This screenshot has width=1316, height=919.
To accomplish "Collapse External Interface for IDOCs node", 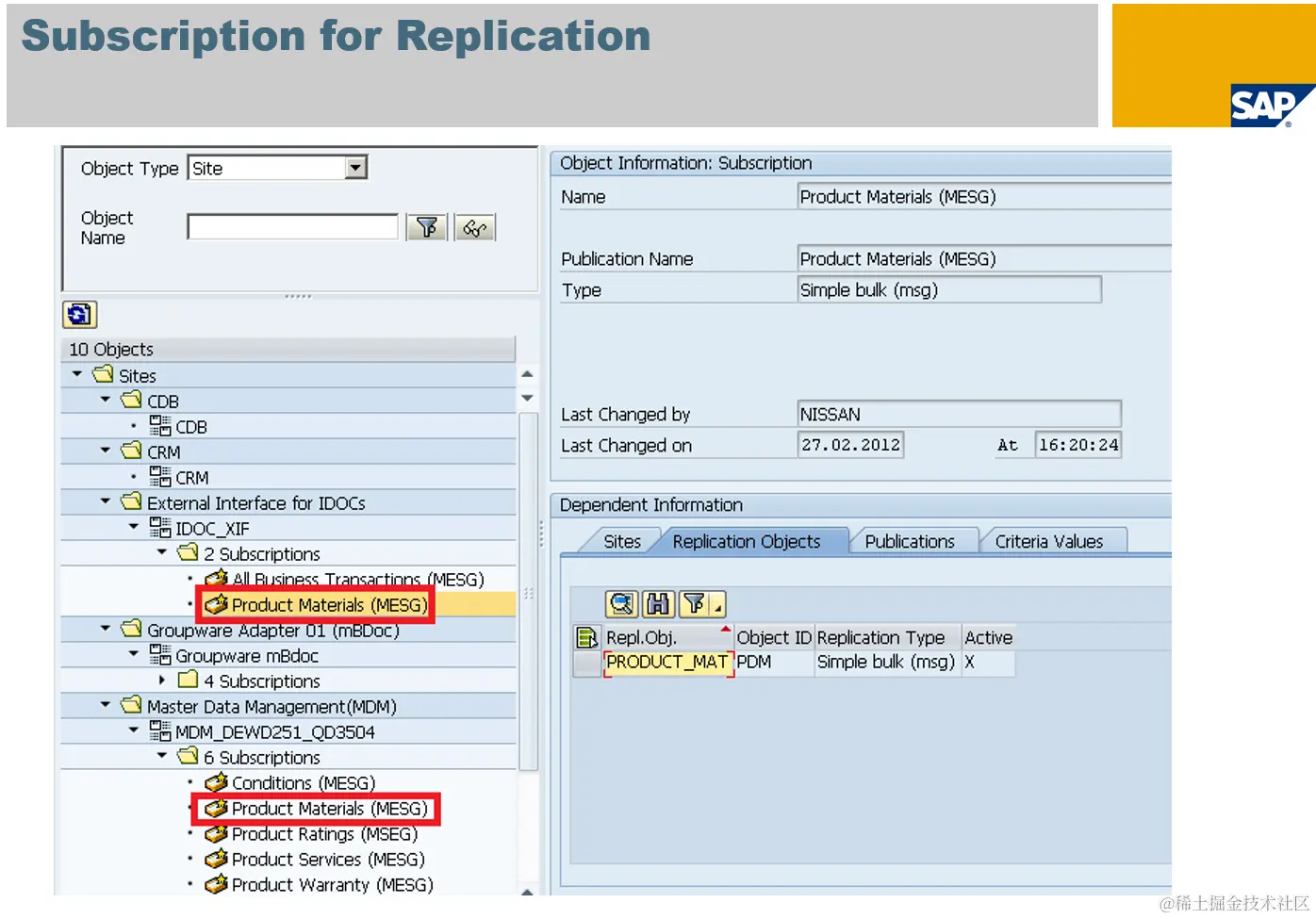I will (x=106, y=501).
